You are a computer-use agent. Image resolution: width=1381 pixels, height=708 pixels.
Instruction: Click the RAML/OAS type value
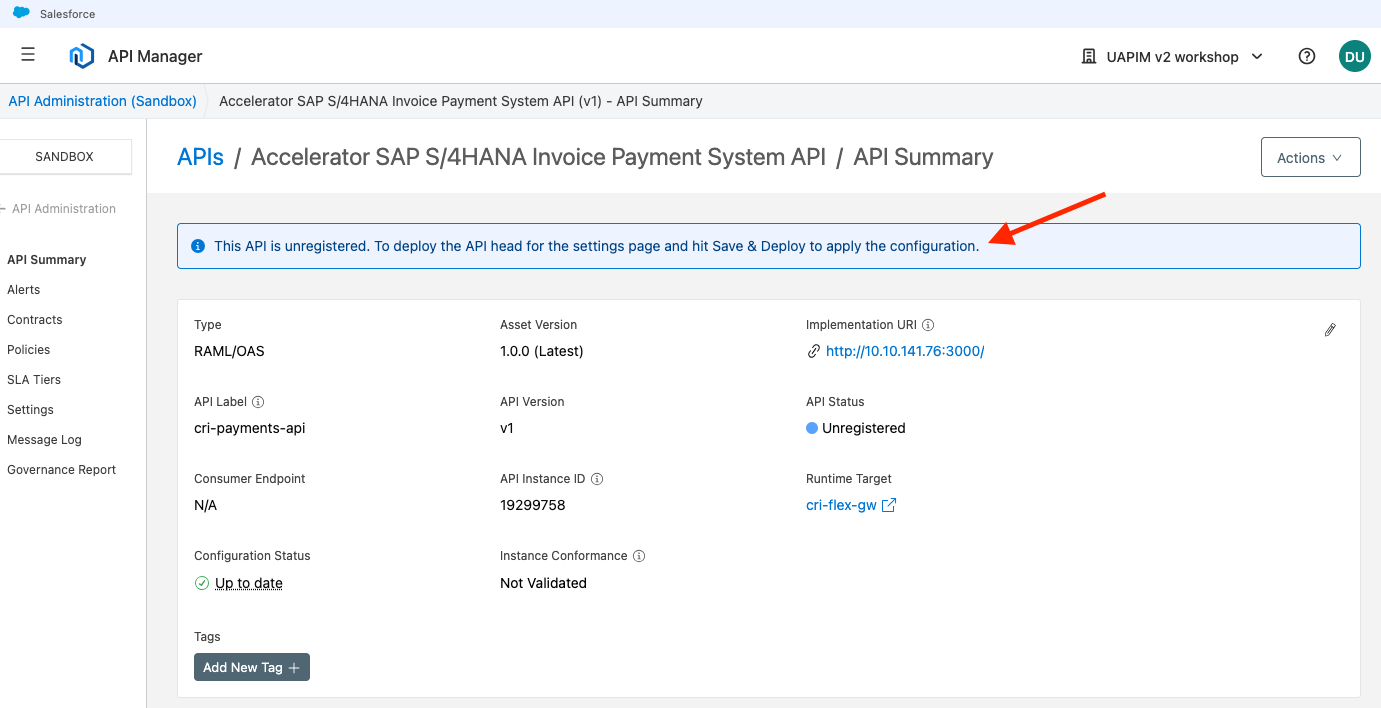point(229,351)
